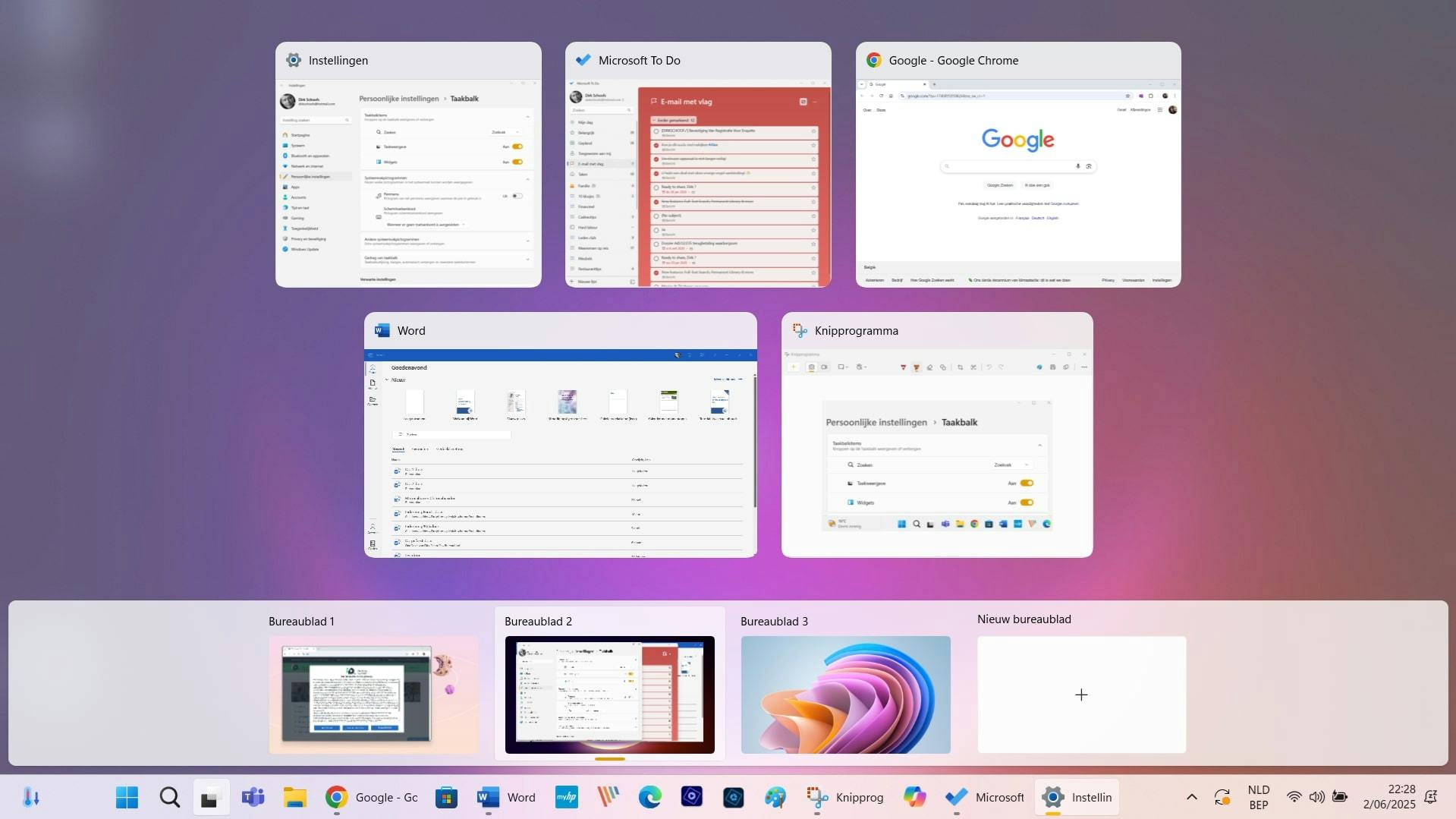Click the 'Bureaublad 2' desktop name label
The height and width of the screenshot is (819, 1456).
(x=538, y=622)
